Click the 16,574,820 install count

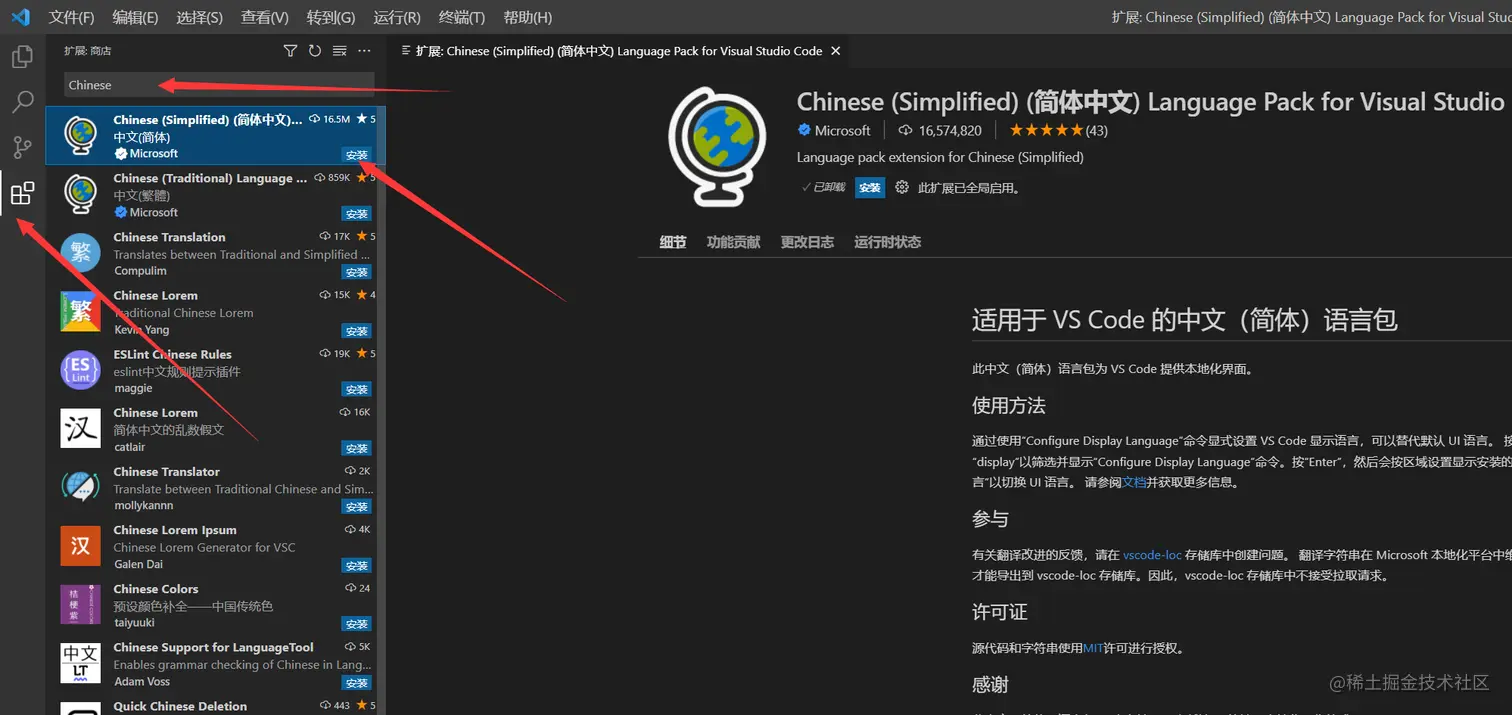coord(950,130)
